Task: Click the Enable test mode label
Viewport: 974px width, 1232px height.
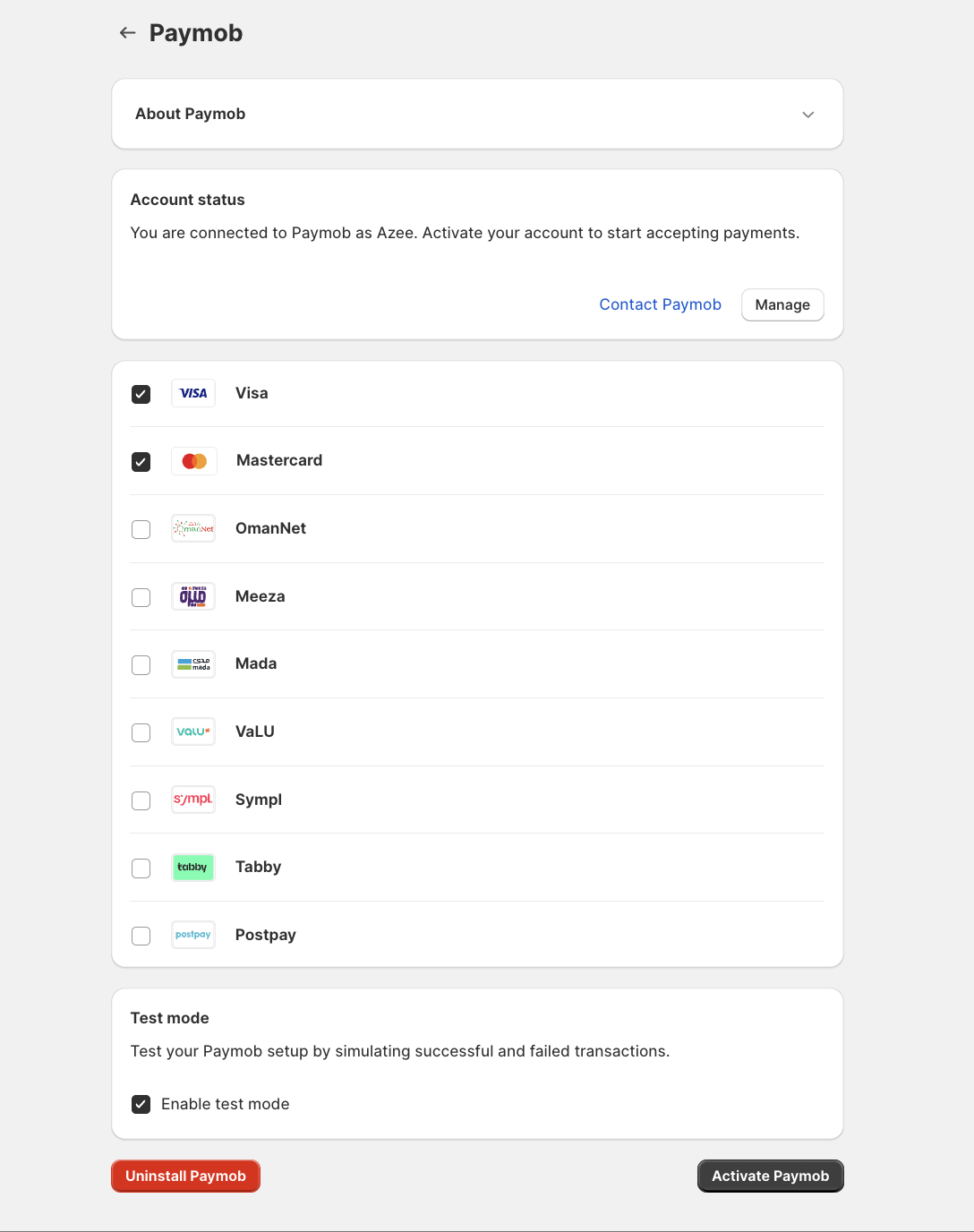Action: point(226,1104)
